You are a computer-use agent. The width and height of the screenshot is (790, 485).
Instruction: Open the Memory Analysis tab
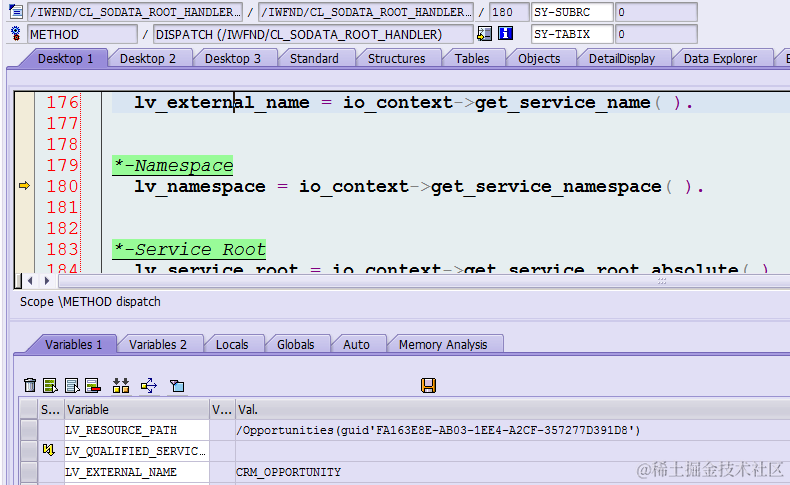tap(443, 344)
